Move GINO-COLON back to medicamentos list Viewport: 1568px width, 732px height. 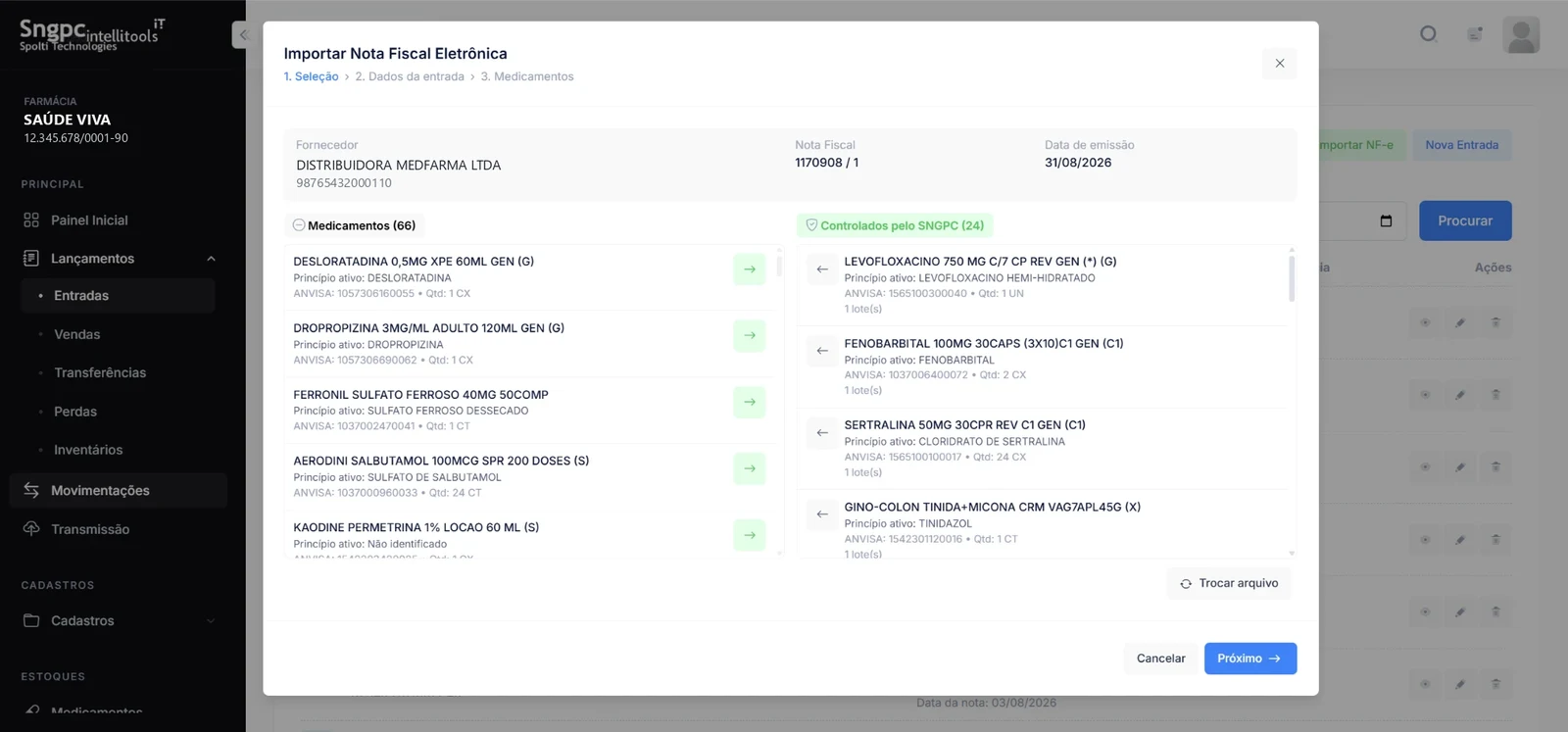point(822,514)
